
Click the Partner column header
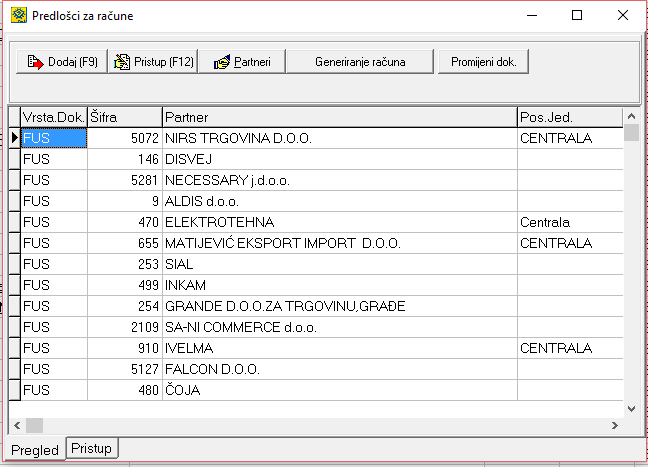click(x=340, y=117)
